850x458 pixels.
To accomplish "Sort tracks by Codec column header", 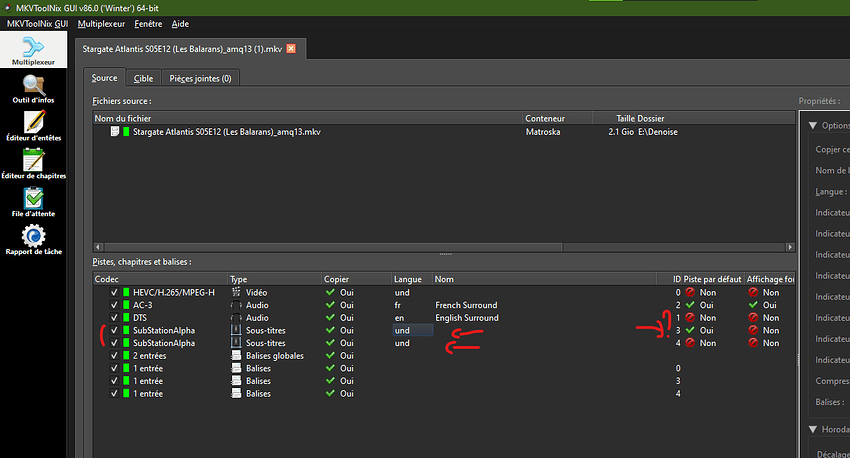I will pyautogui.click(x=160, y=279).
